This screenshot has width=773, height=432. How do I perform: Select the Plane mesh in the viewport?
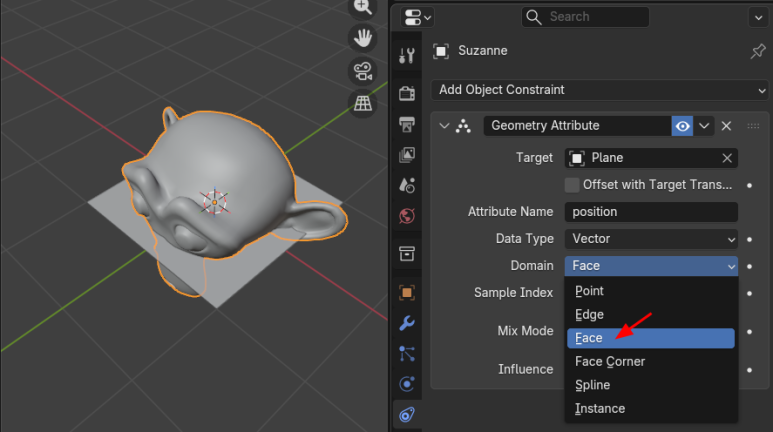click(x=232, y=281)
